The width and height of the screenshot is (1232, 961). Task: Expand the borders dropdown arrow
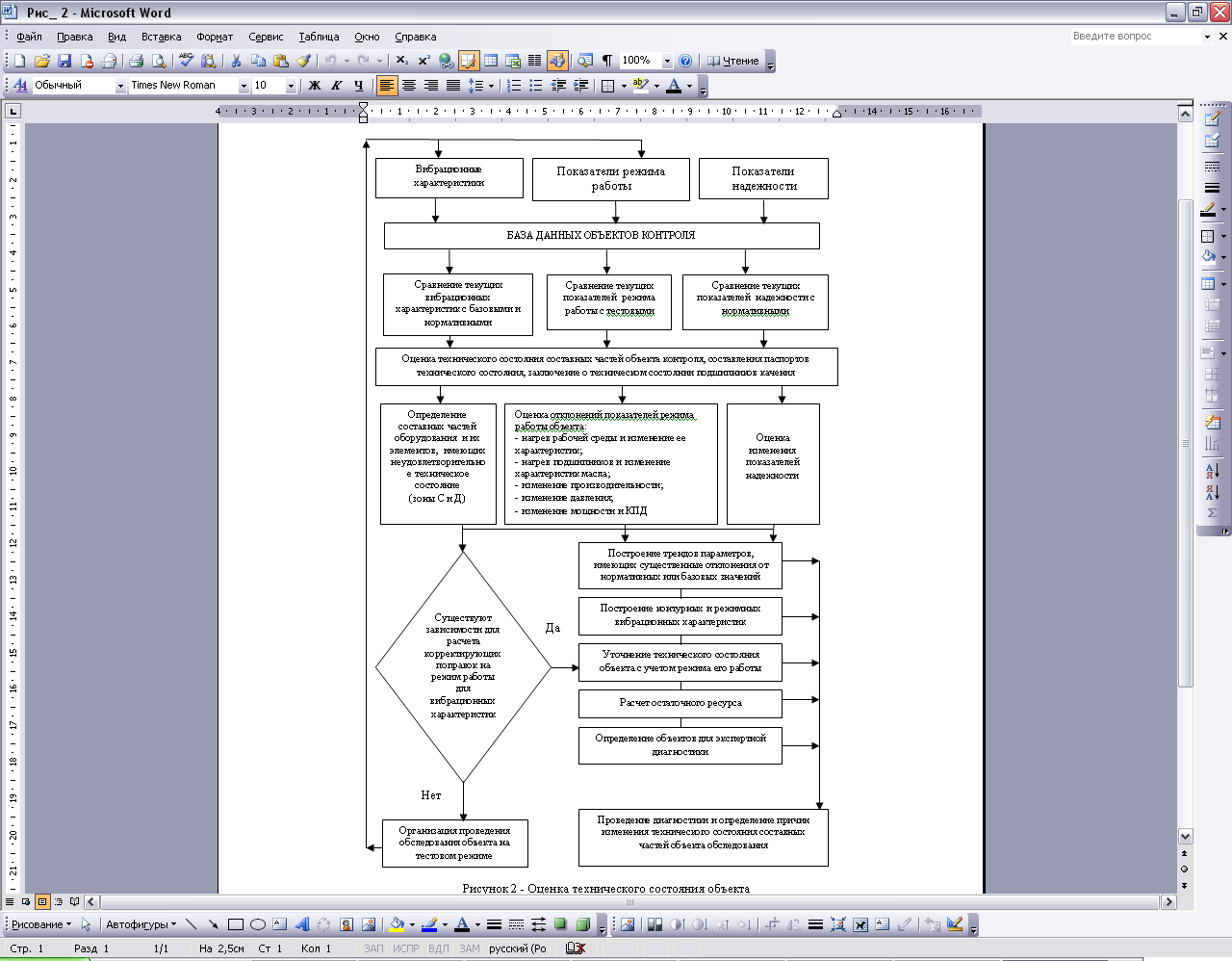coord(623,86)
